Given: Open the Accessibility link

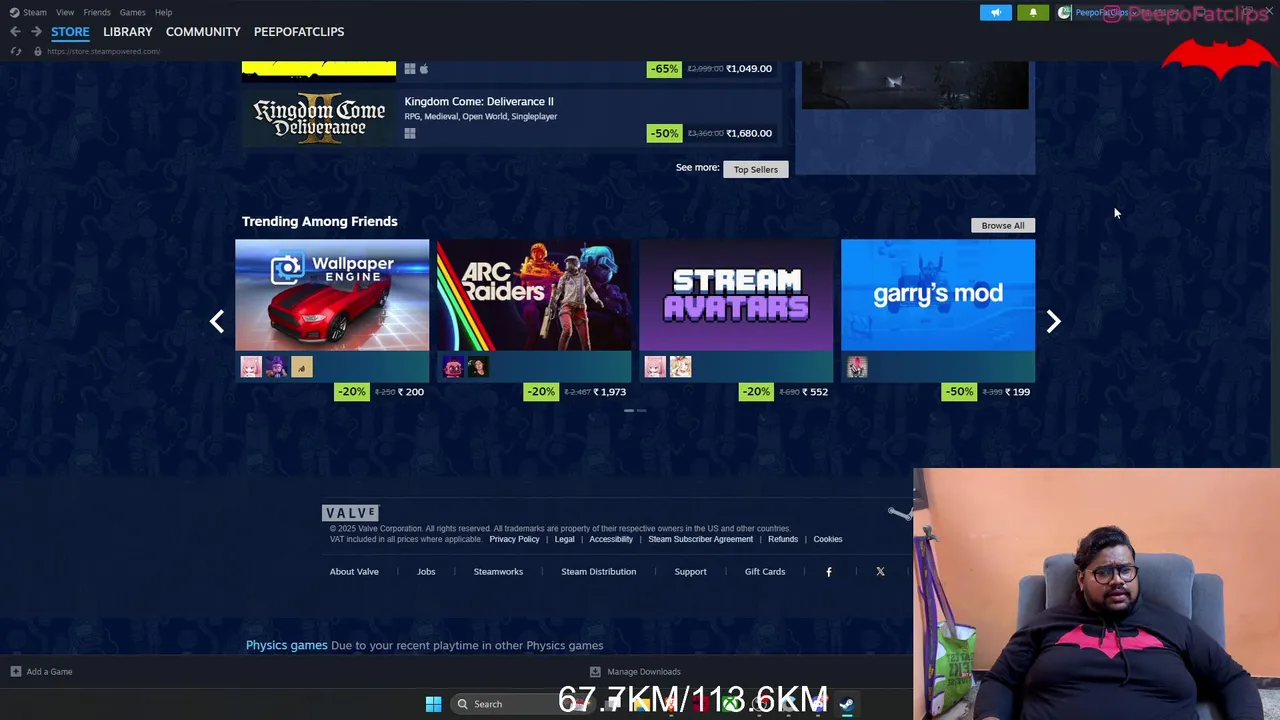Looking at the screenshot, I should pyautogui.click(x=611, y=539).
